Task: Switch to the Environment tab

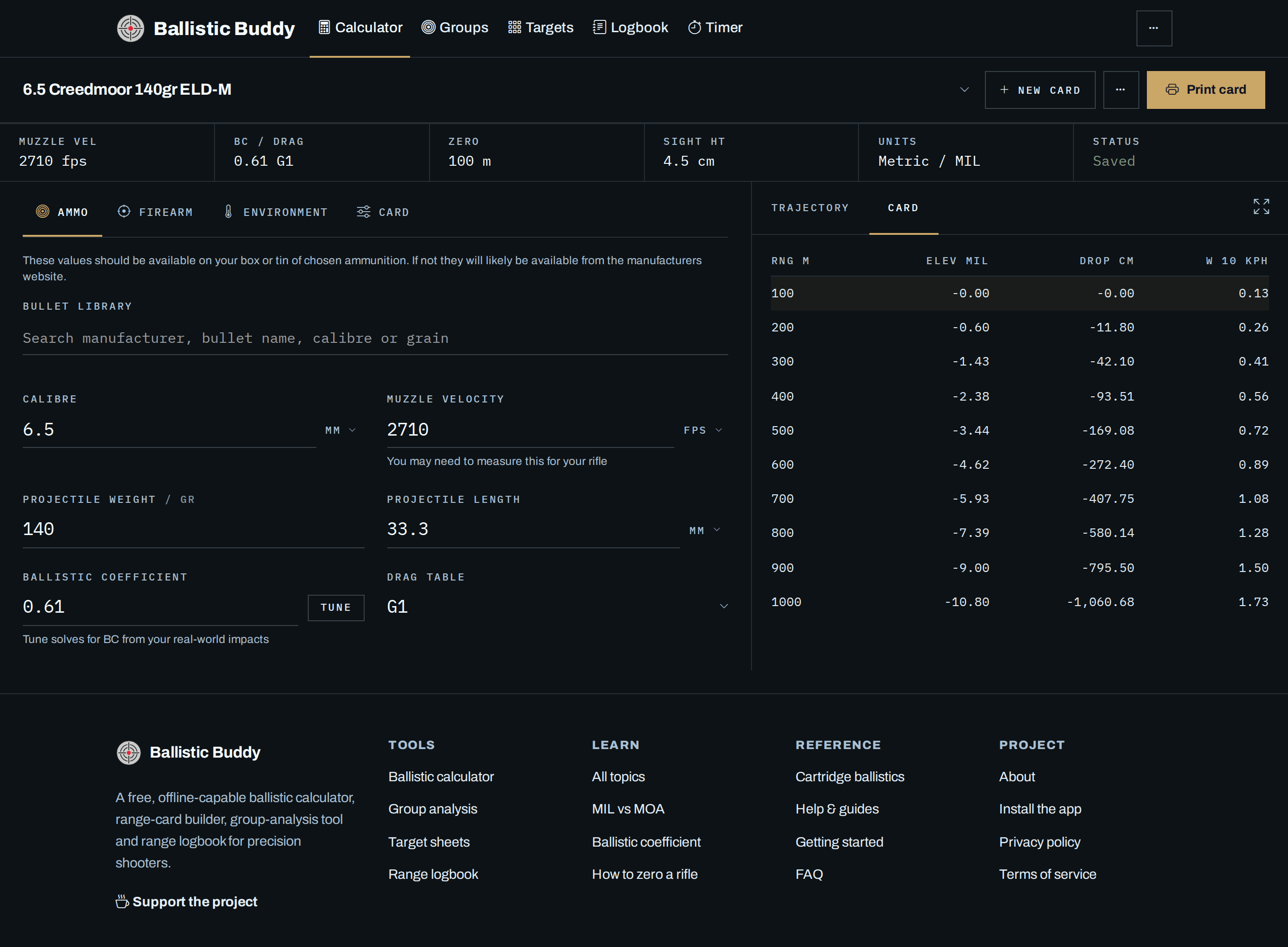Action: click(276, 212)
